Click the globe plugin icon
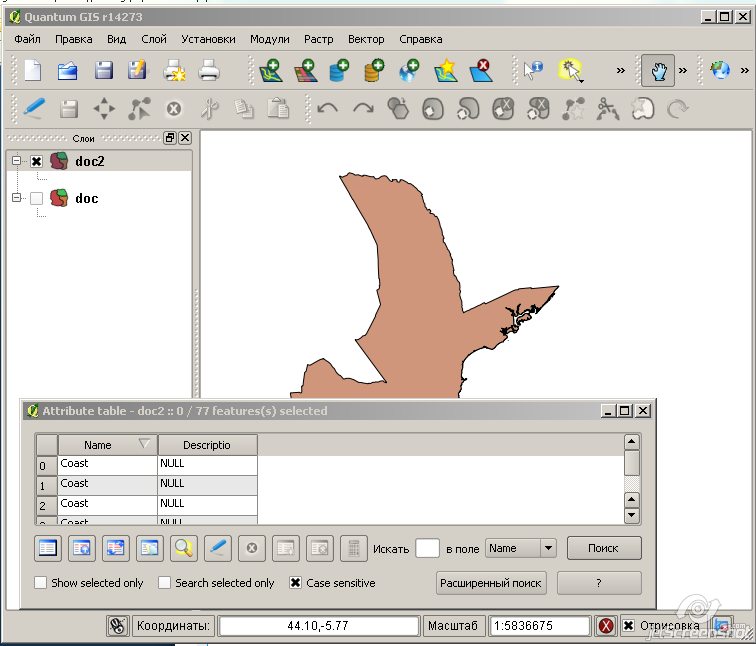Viewport: 756px width, 646px height. [x=720, y=70]
